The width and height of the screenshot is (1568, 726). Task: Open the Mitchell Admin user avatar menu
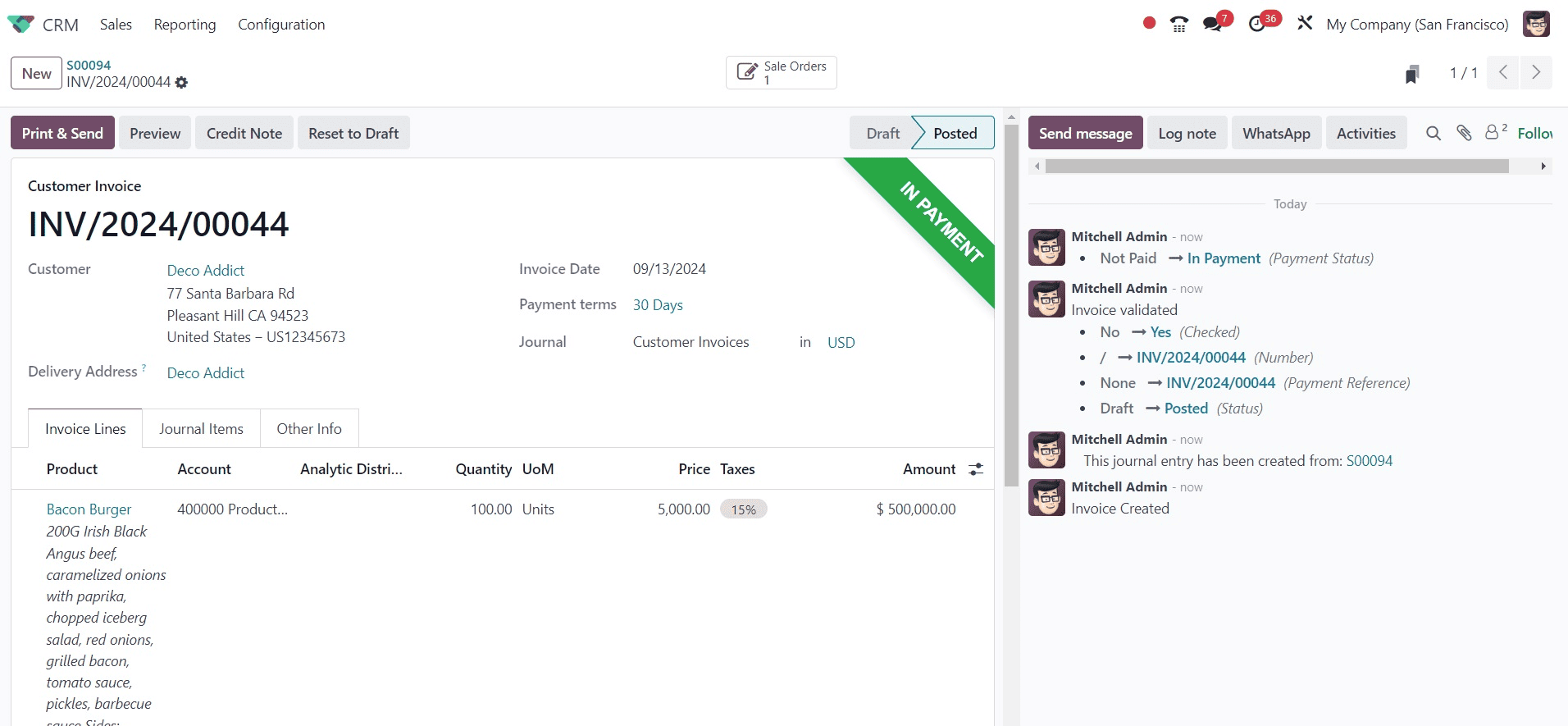[1536, 24]
